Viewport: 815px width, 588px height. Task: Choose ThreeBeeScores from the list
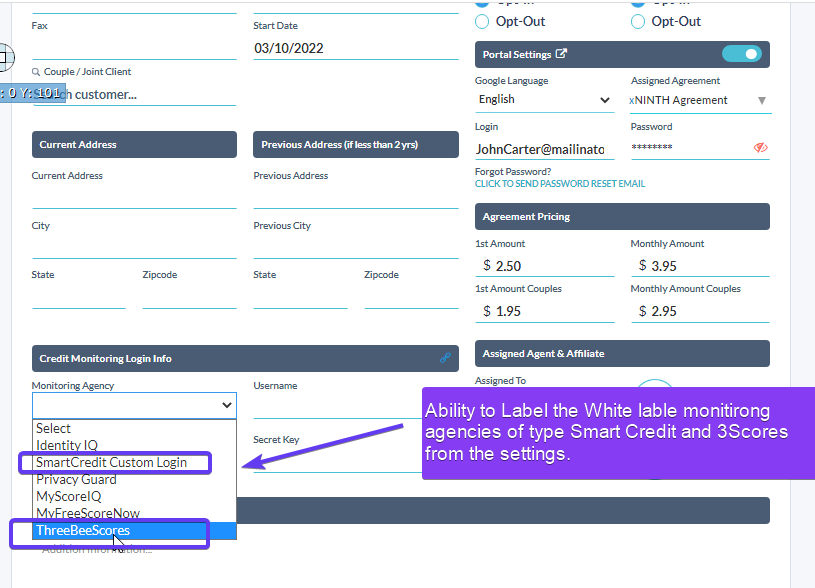pyautogui.click(x=134, y=530)
